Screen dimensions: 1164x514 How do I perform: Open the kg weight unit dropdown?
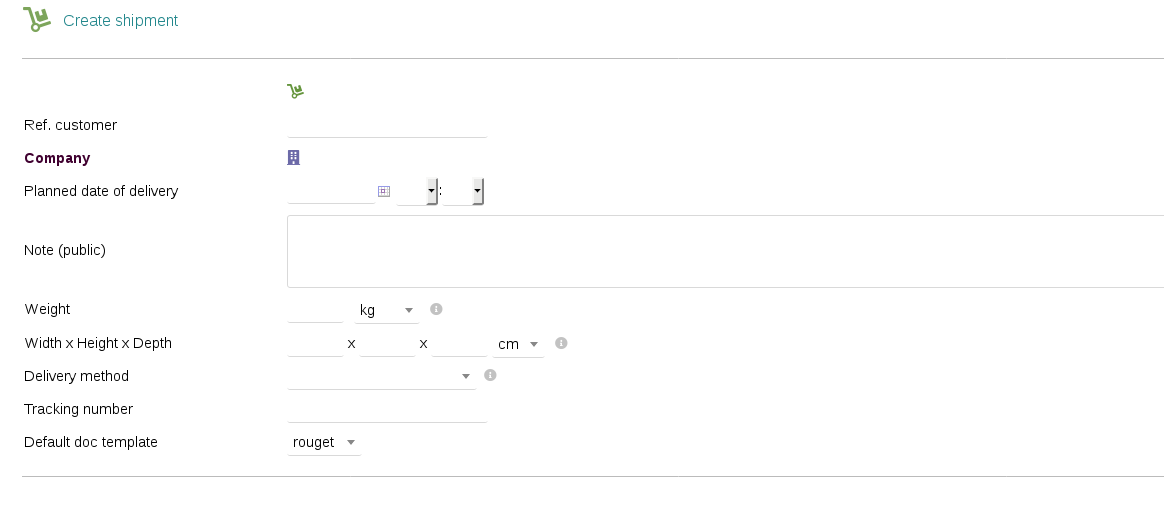(387, 310)
